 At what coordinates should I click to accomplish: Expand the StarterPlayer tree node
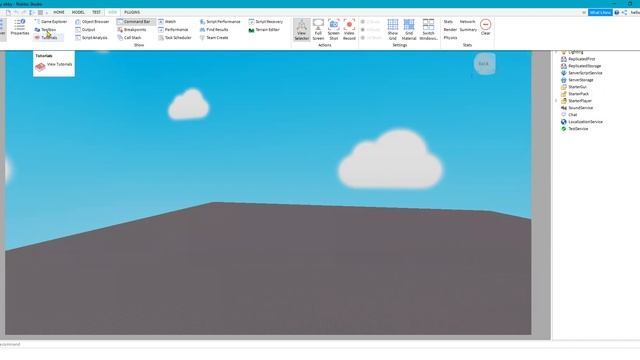pos(556,101)
